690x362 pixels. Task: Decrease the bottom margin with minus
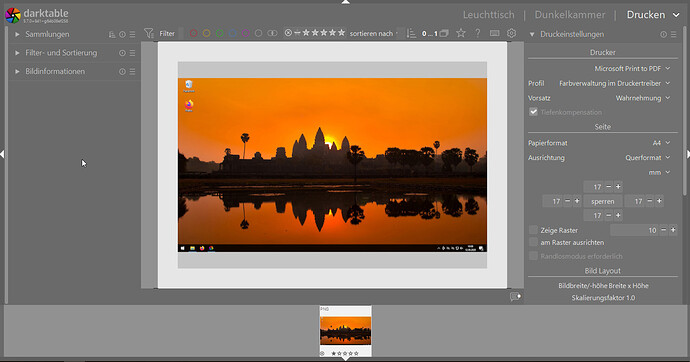tap(609, 215)
